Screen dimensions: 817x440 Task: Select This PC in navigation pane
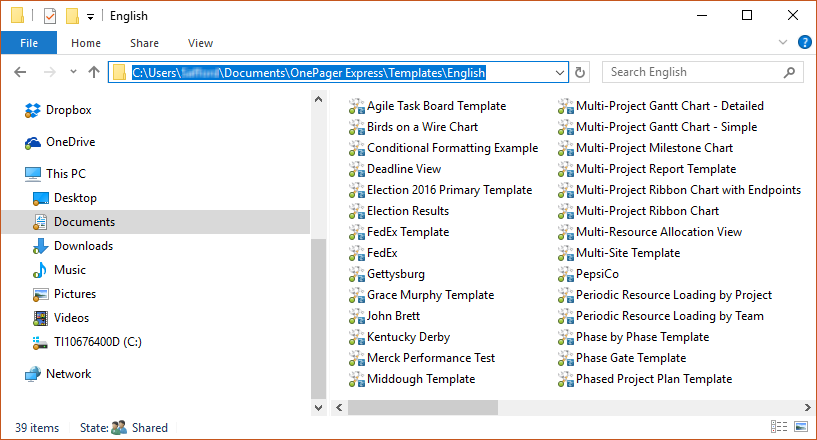(55, 174)
